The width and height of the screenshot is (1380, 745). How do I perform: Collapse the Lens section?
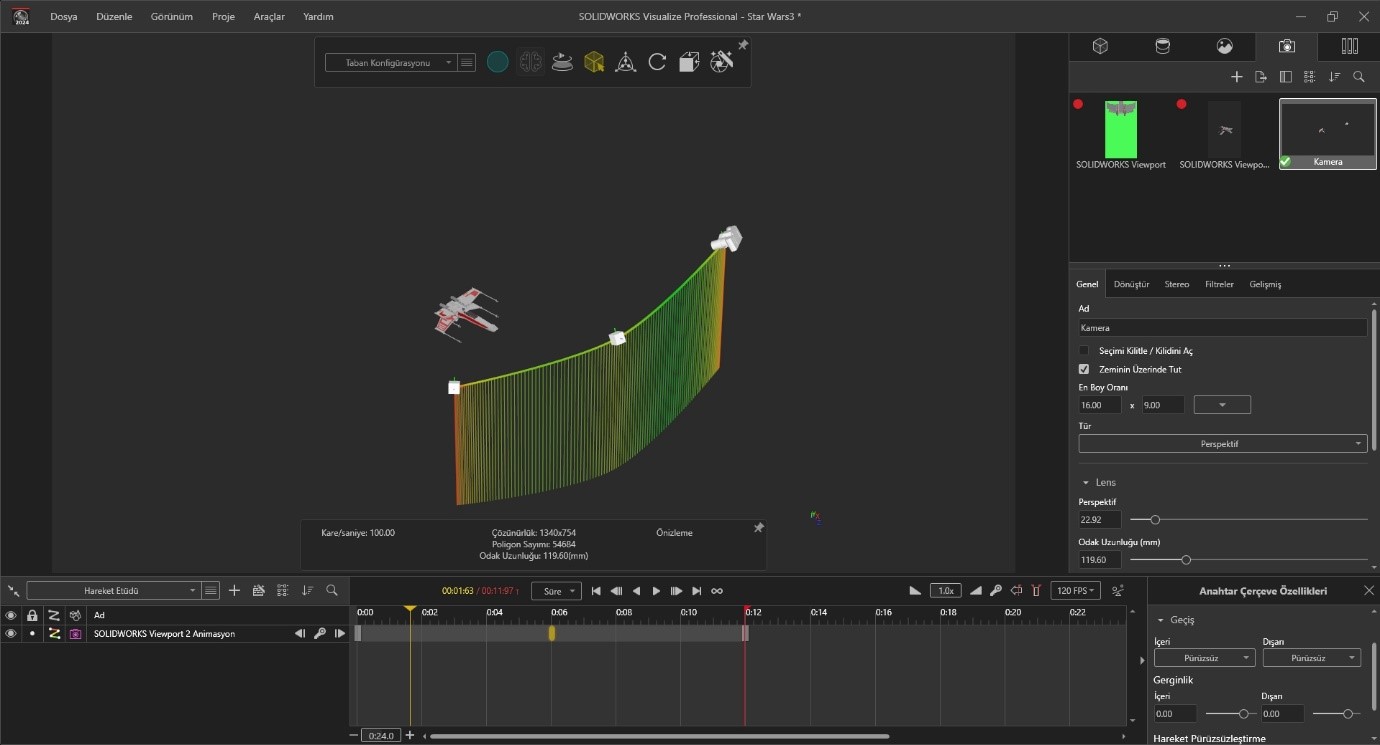[1086, 482]
